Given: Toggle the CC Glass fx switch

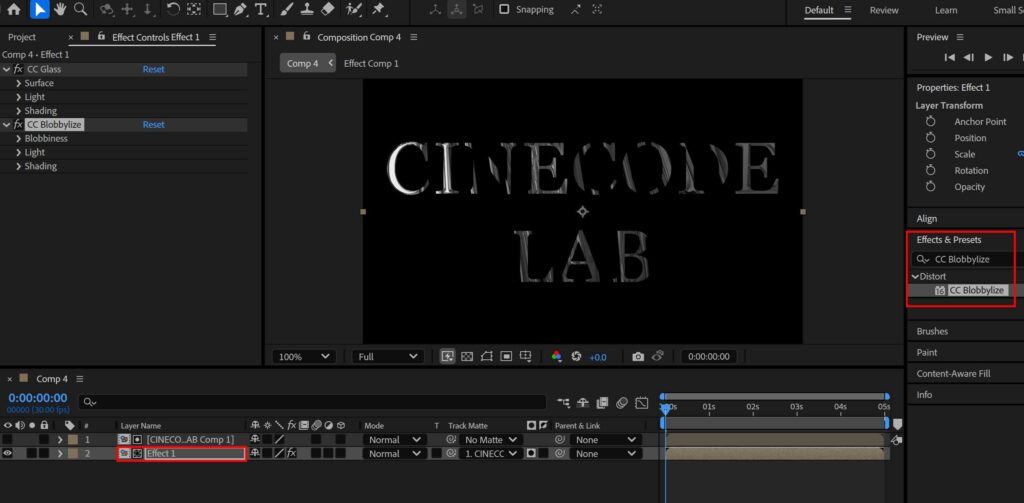Looking at the screenshot, I should pos(18,69).
